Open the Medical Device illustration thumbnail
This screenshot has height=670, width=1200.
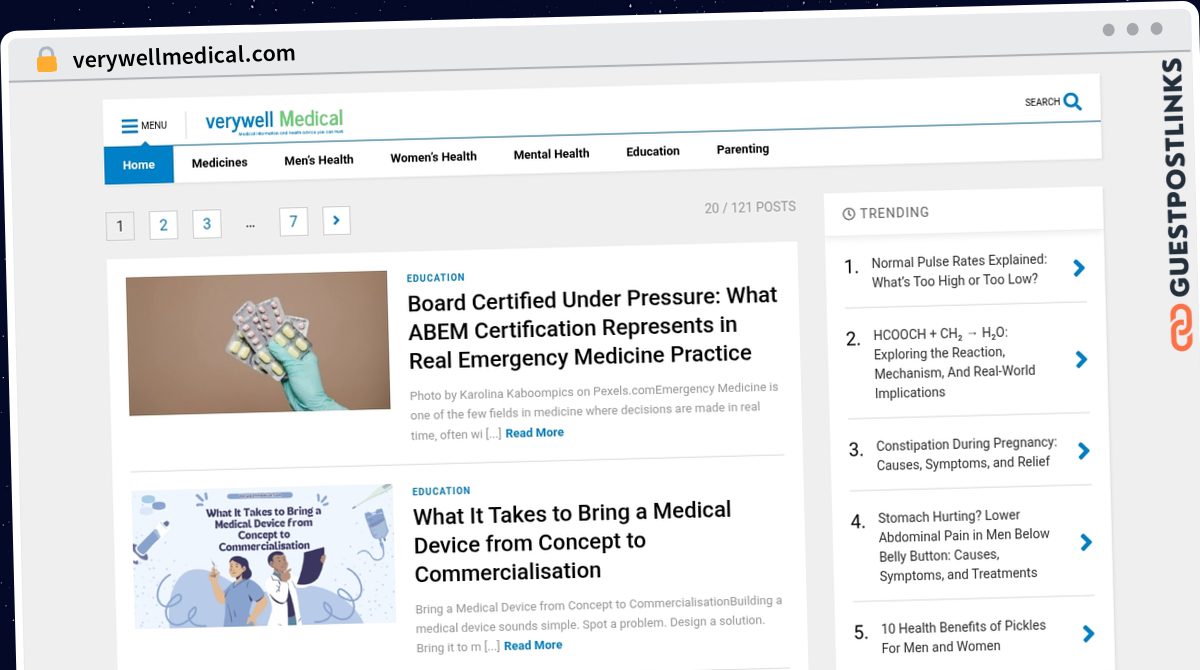[x=264, y=558]
